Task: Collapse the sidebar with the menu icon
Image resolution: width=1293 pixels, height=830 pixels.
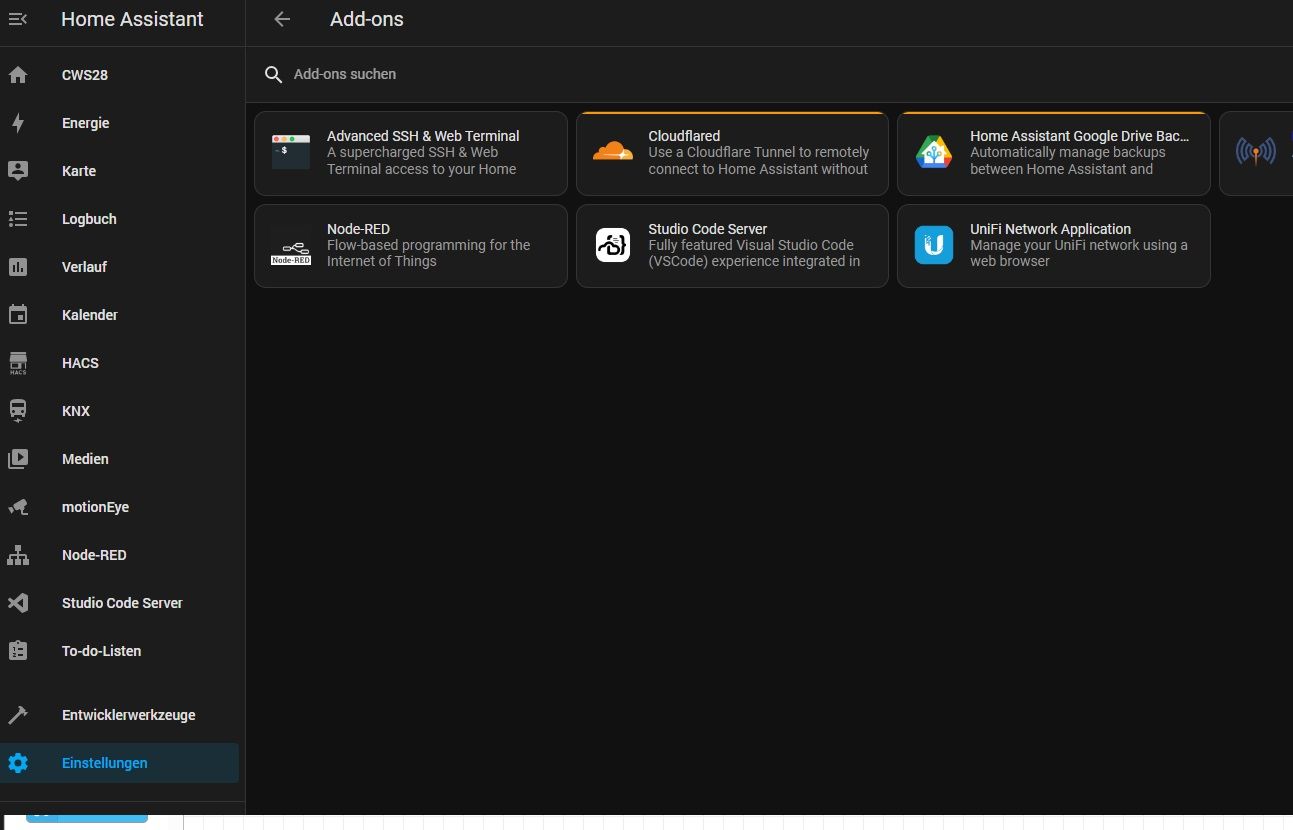Action: point(18,19)
